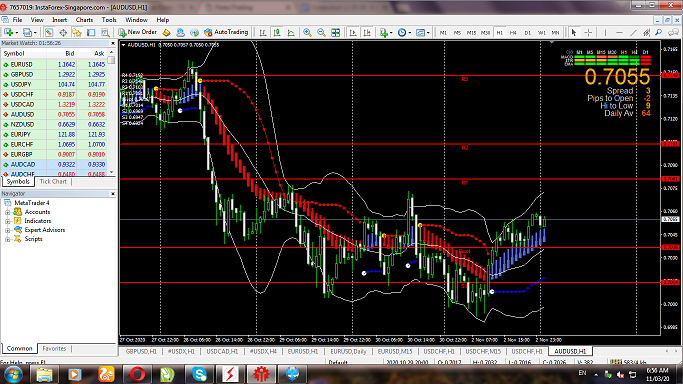
Task: Toggle the Market Watch window icon
Action: 49,33
